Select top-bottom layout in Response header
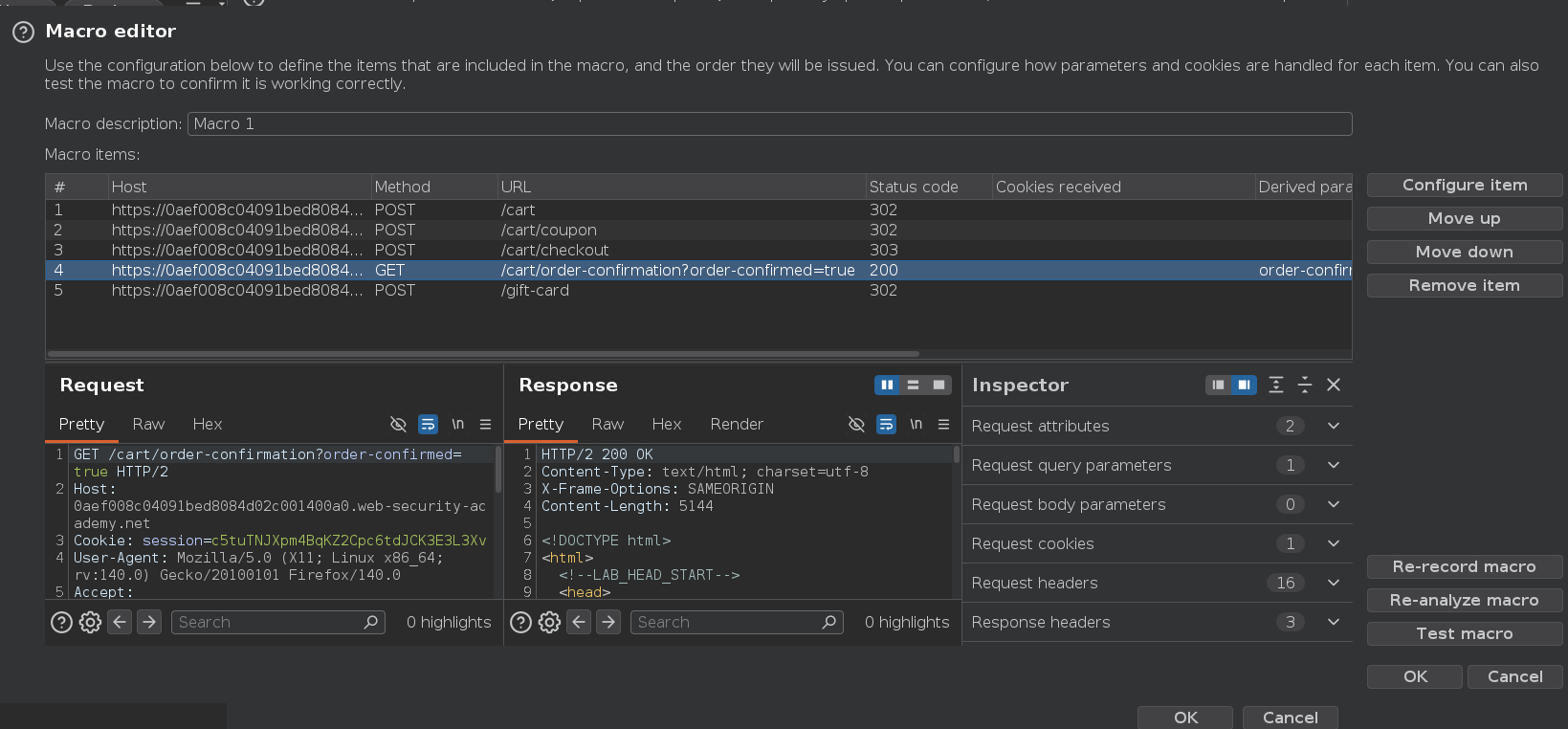Viewport: 1568px width, 729px height. click(913, 385)
